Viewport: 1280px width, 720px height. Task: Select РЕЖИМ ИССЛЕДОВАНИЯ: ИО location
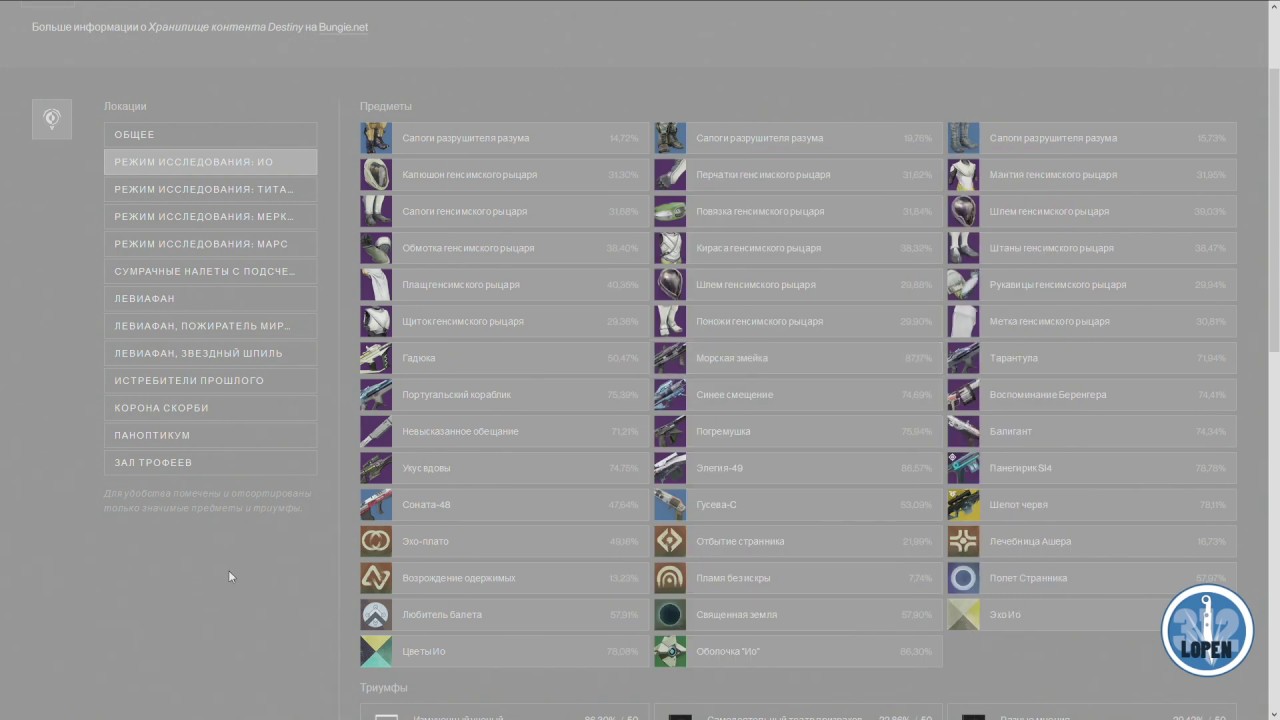(211, 162)
